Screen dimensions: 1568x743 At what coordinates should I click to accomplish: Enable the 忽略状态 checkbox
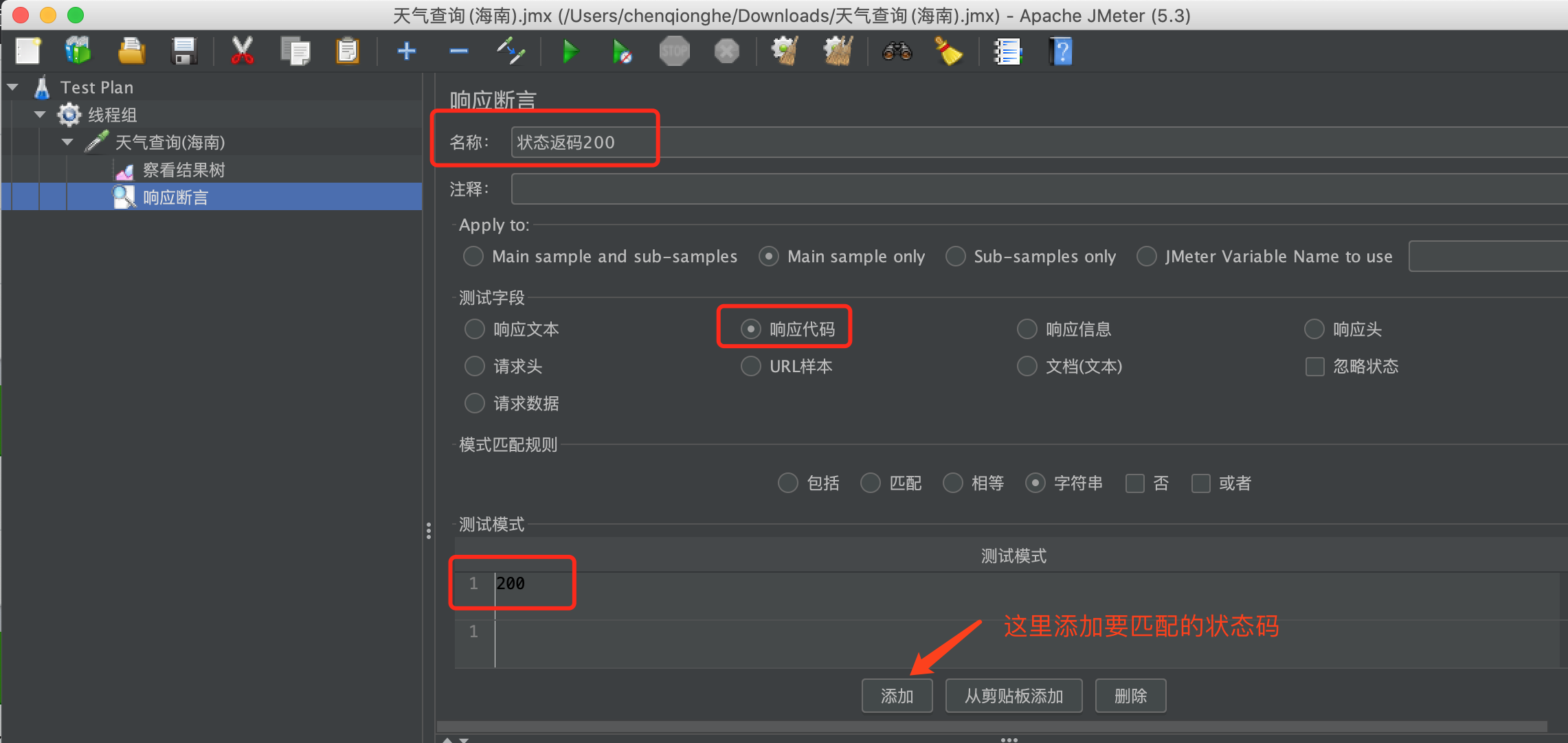1314,367
